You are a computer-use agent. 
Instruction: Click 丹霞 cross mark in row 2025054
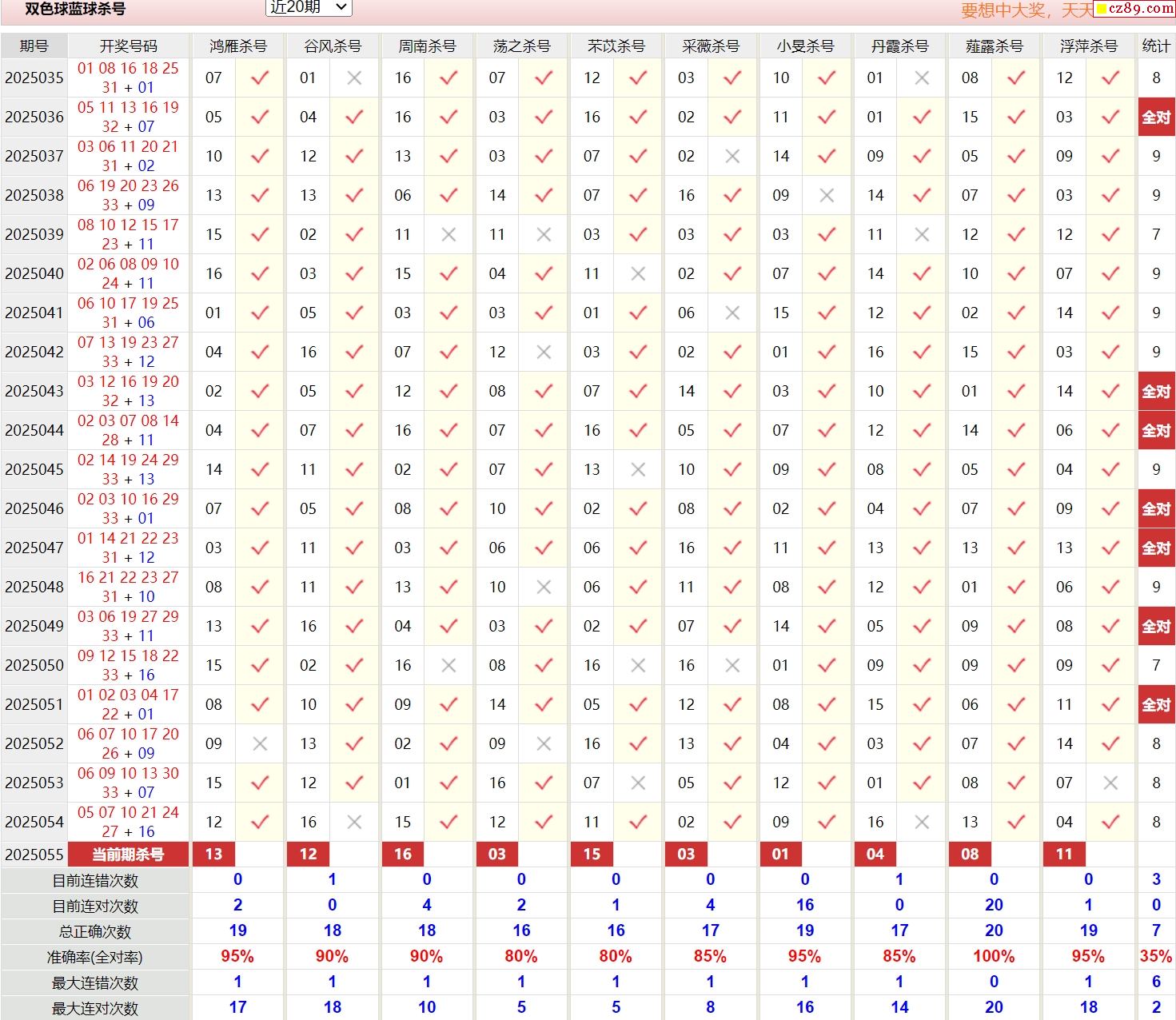(922, 823)
